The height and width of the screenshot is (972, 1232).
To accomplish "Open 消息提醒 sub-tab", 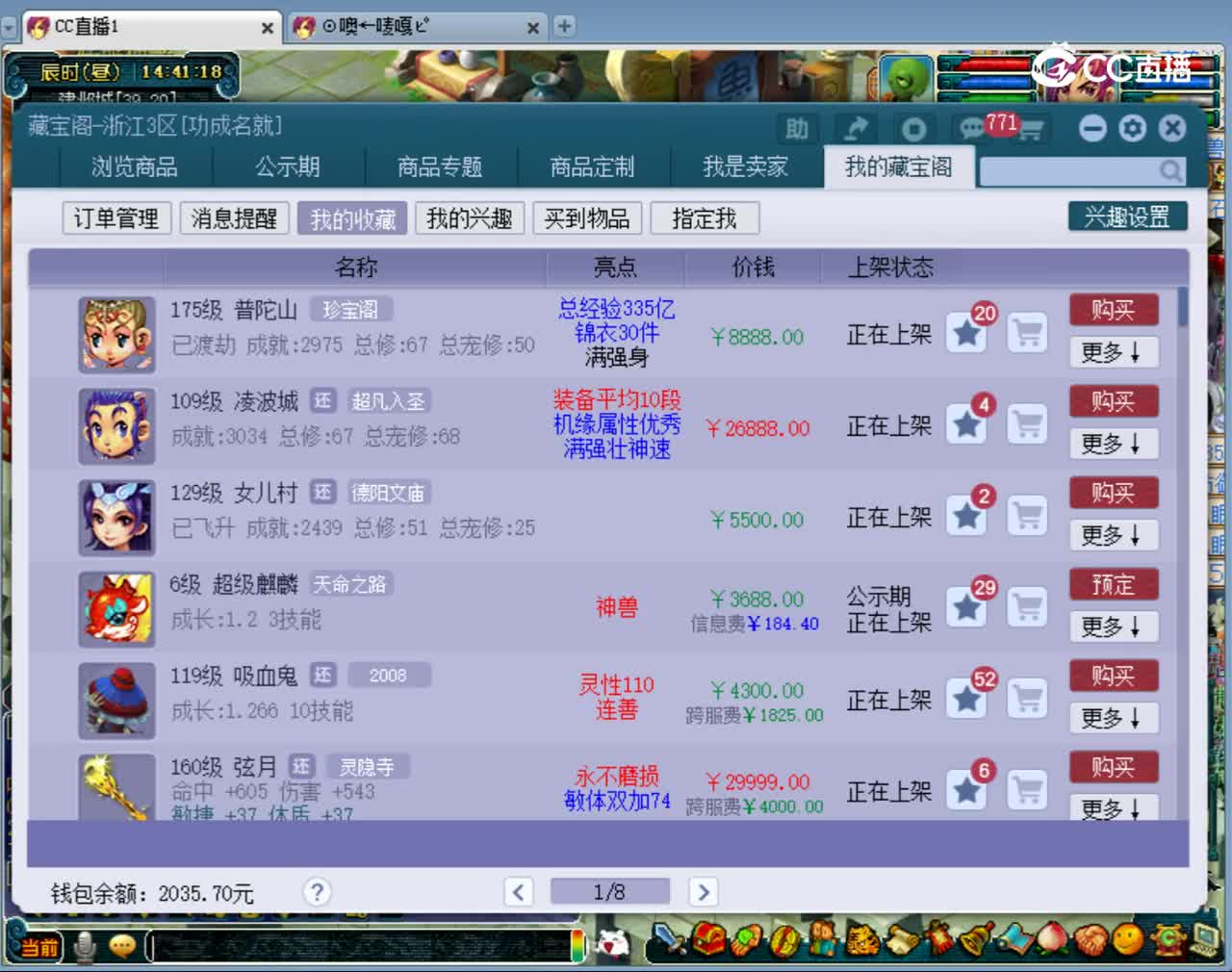I will click(x=234, y=218).
